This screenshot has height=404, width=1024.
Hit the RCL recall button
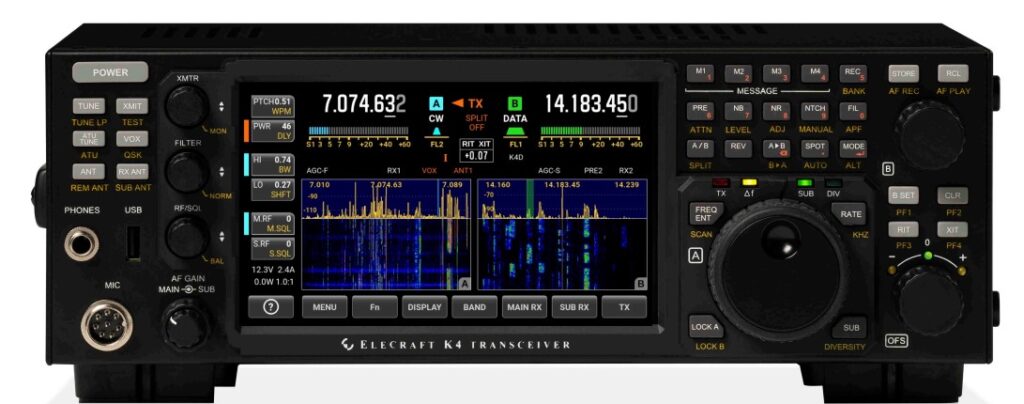pos(952,73)
